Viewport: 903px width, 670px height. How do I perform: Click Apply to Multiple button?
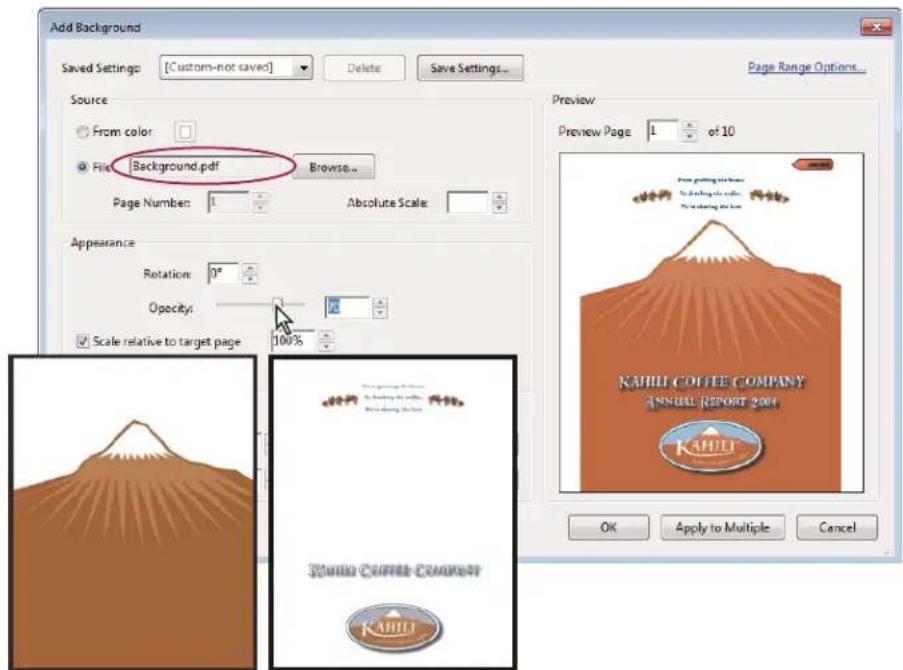[722, 527]
